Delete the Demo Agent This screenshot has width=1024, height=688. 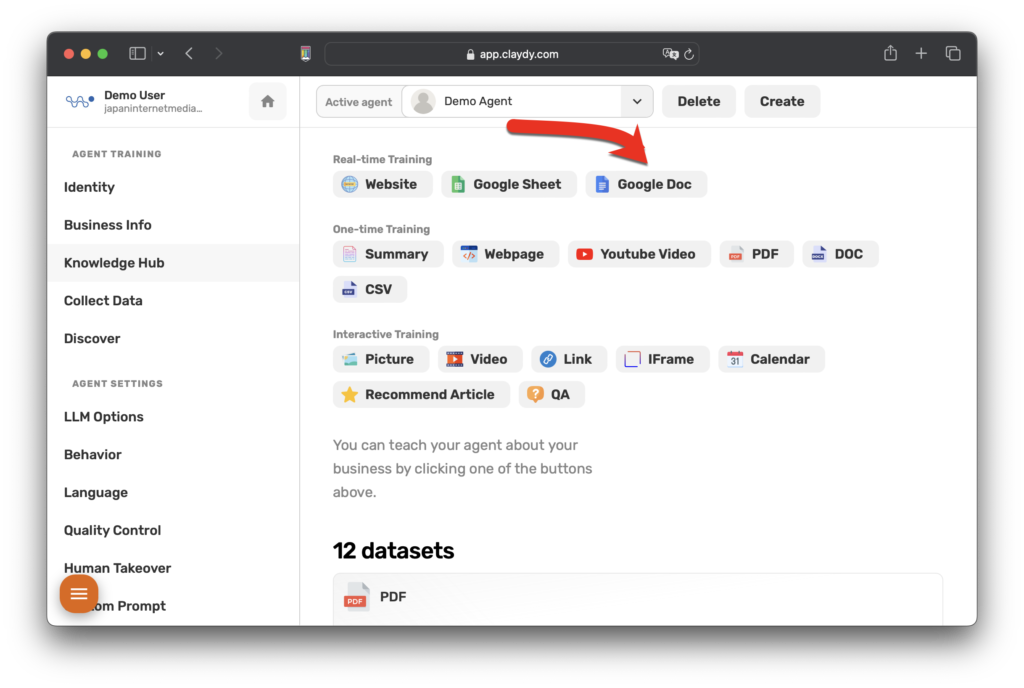698,102
